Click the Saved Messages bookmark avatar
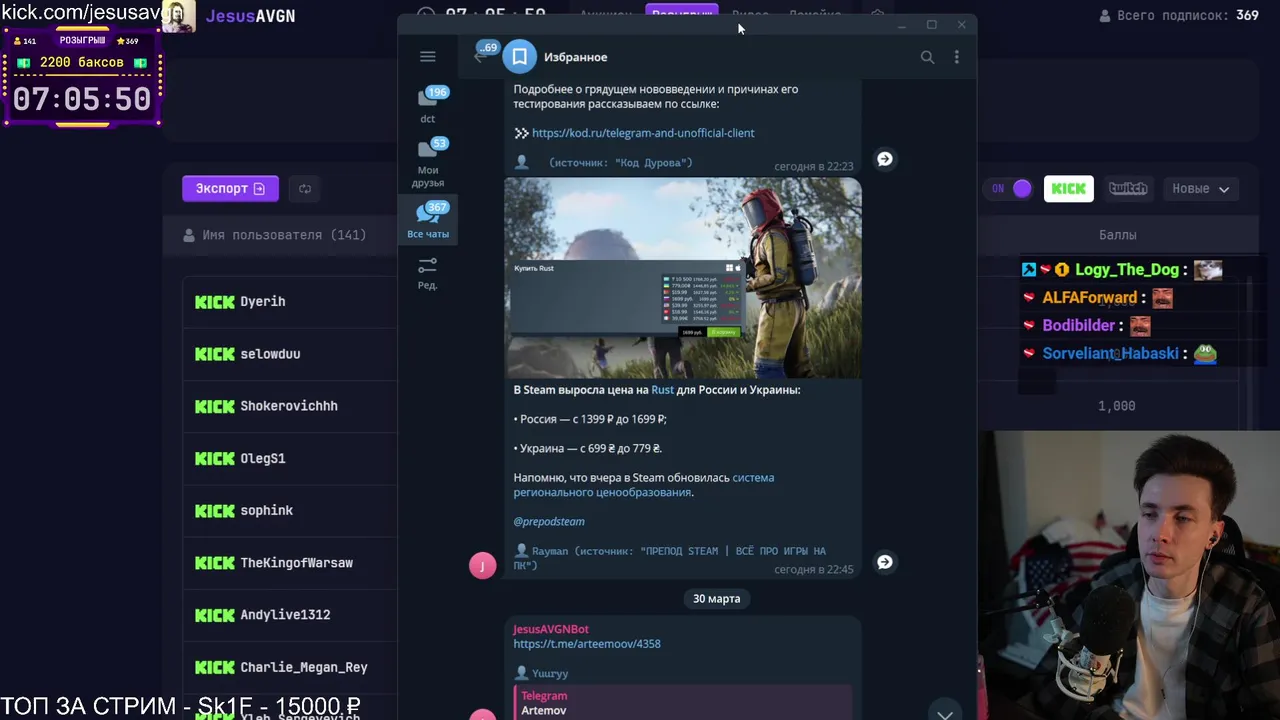The image size is (1280, 720). click(520, 57)
